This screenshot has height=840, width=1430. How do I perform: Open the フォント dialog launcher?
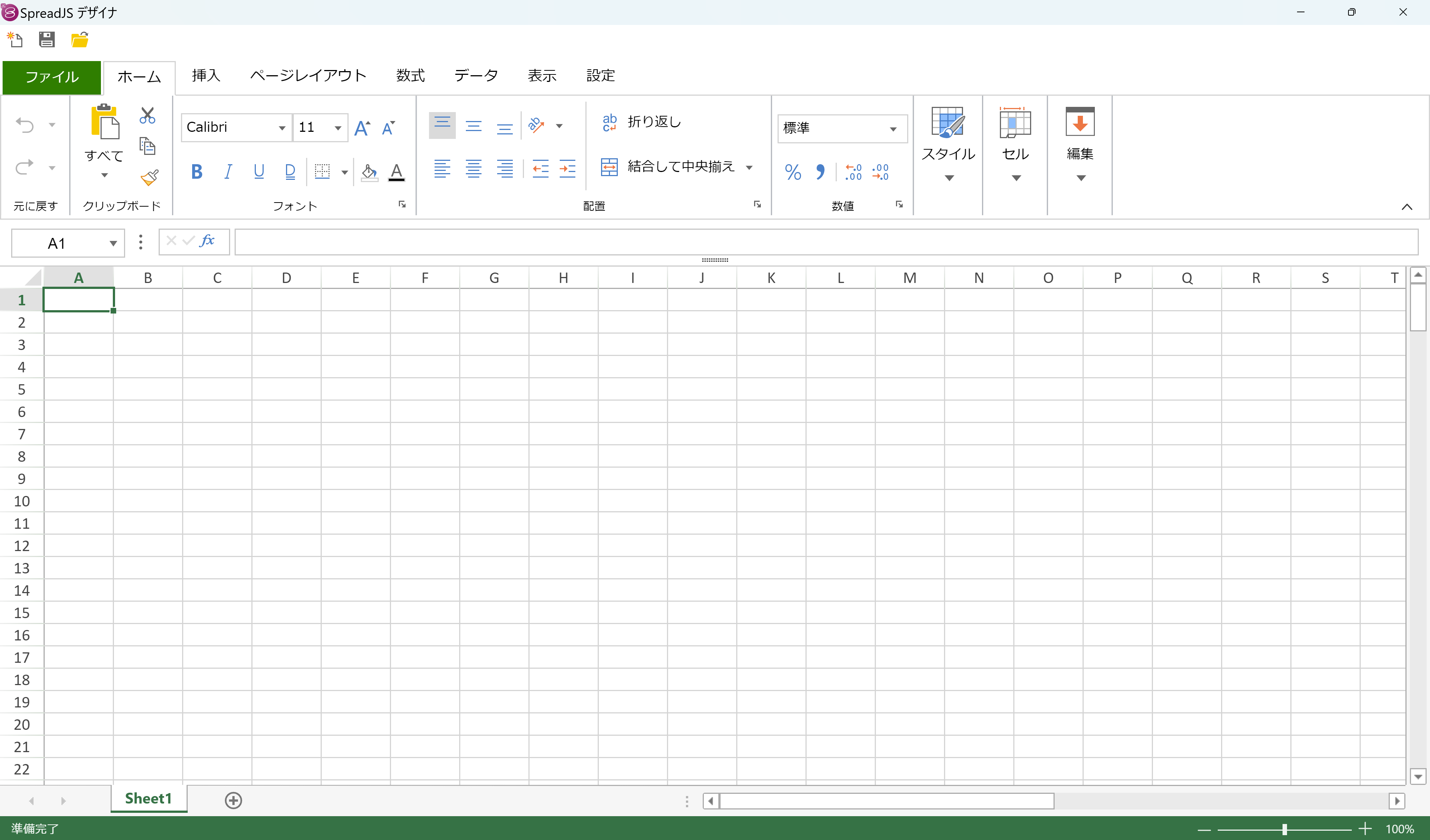(x=402, y=204)
